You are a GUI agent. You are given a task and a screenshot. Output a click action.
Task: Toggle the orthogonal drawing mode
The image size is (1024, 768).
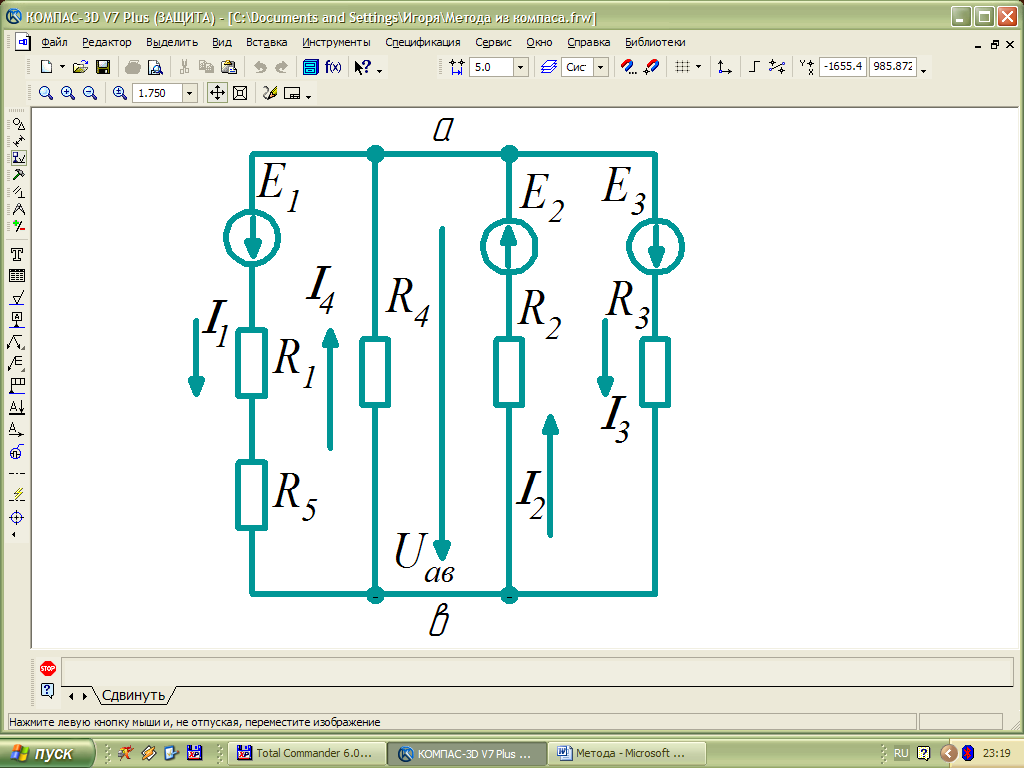(755, 67)
